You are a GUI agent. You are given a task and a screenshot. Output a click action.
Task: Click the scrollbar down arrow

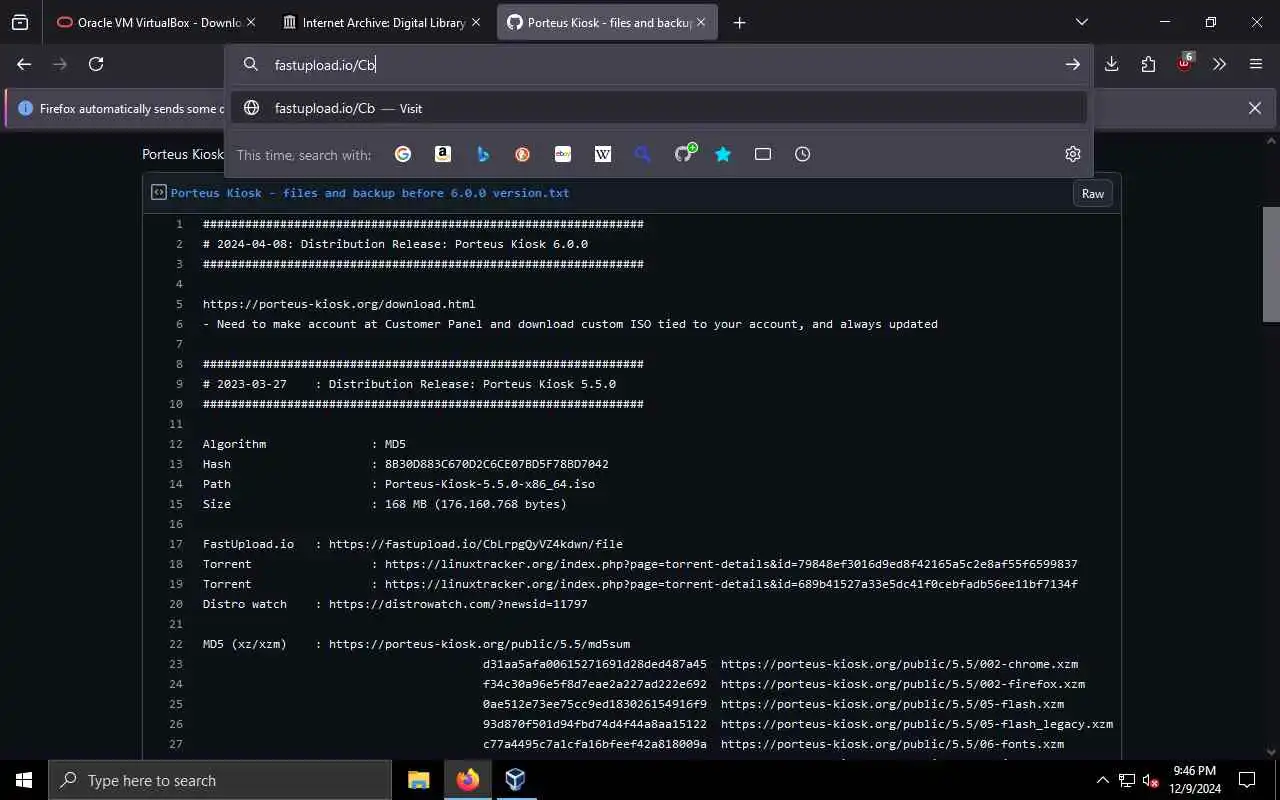[1271, 752]
